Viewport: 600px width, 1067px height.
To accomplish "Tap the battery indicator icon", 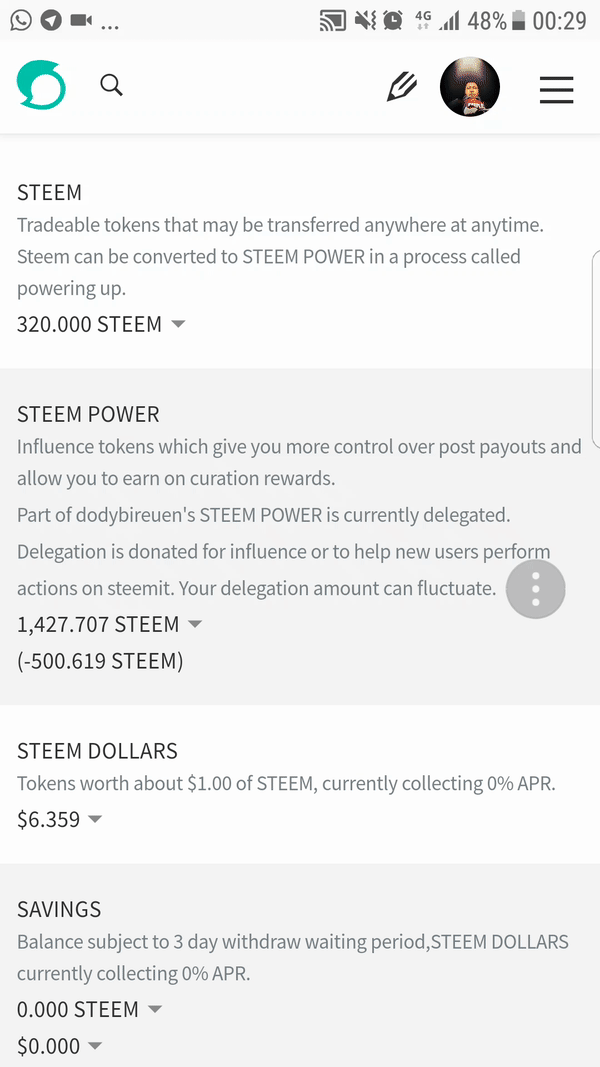I will point(518,22).
